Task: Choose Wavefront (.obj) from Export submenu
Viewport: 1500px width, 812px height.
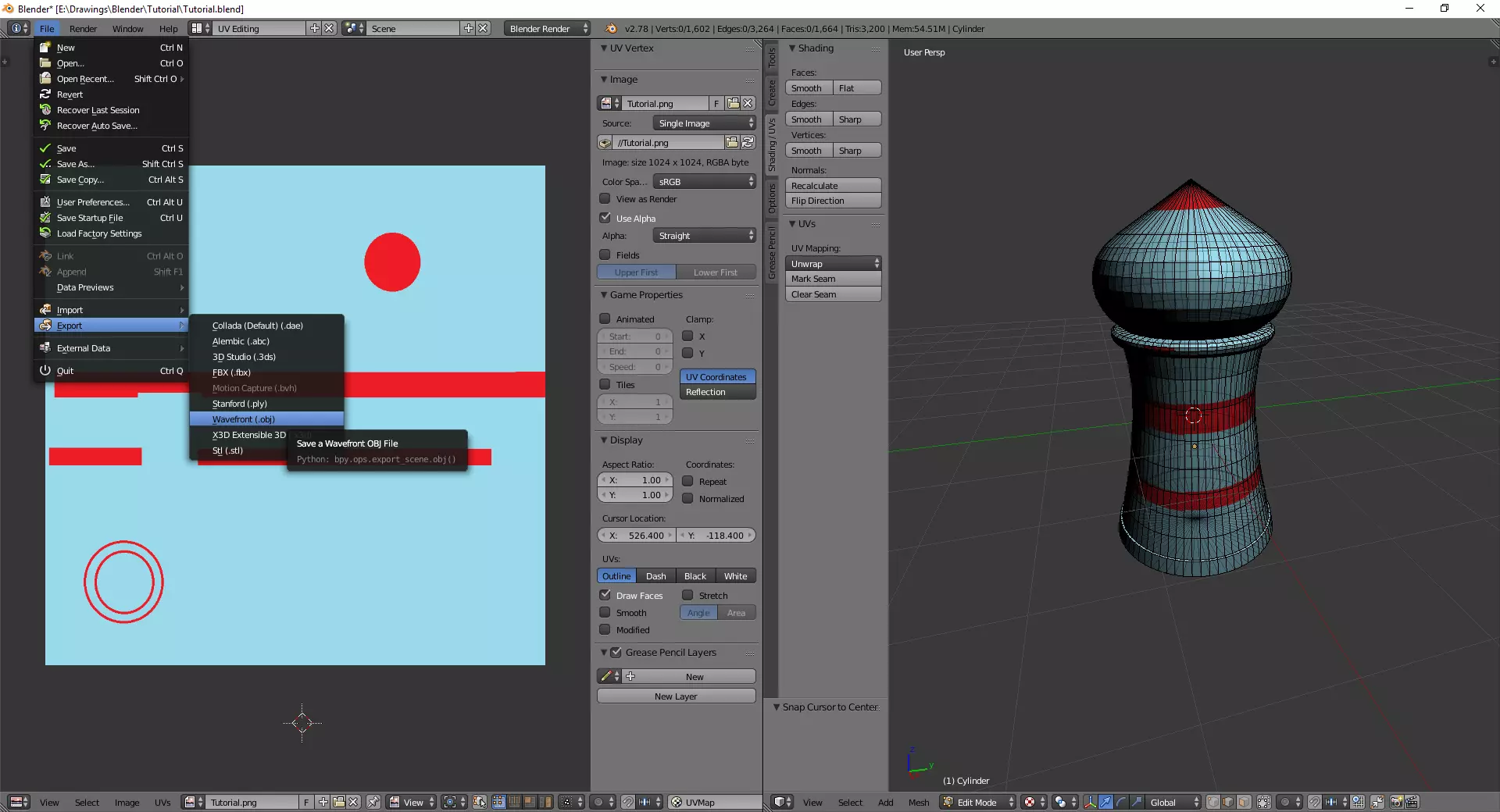Action: tap(243, 419)
